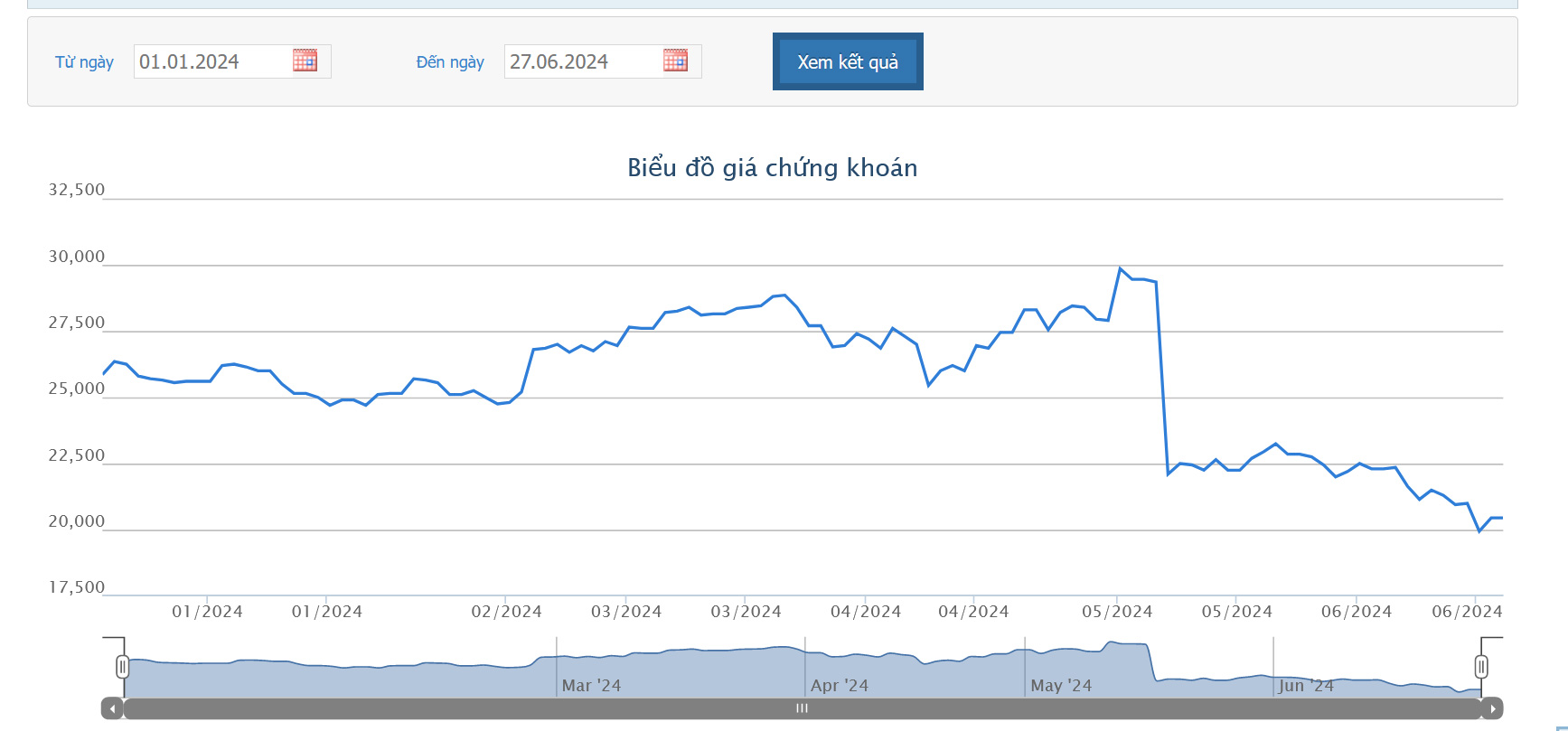Click the Đến ngày label
This screenshot has width=1568, height=731.
point(450,62)
